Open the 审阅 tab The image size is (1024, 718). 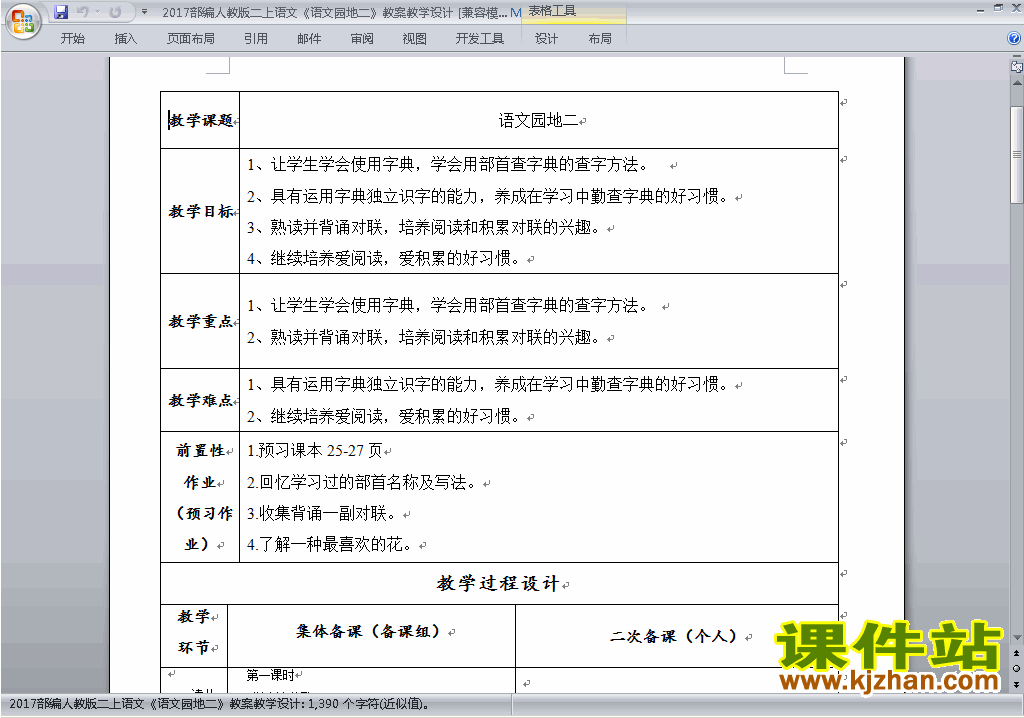point(362,39)
